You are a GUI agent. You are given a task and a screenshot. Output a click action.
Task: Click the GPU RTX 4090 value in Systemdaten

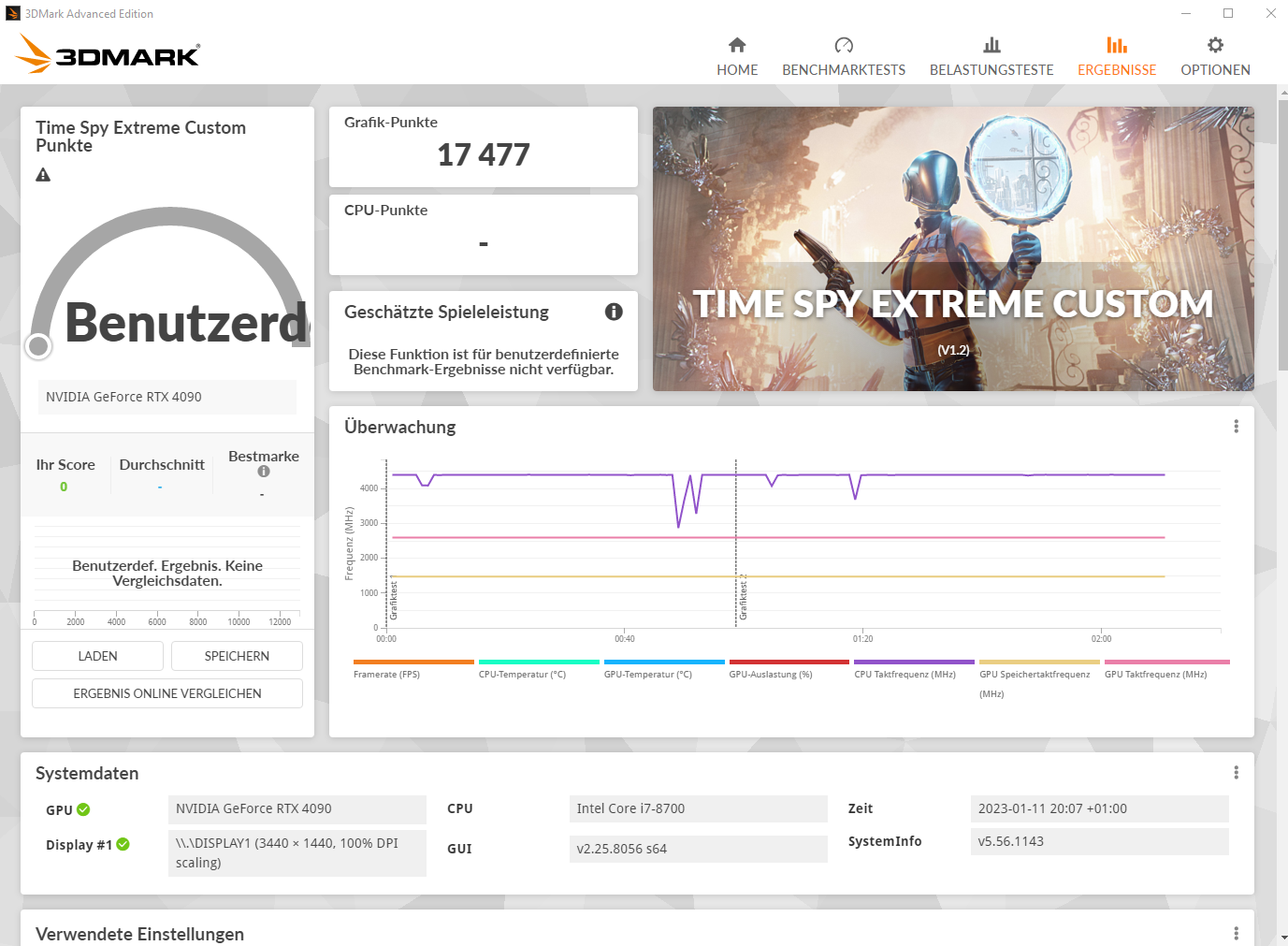pos(297,808)
